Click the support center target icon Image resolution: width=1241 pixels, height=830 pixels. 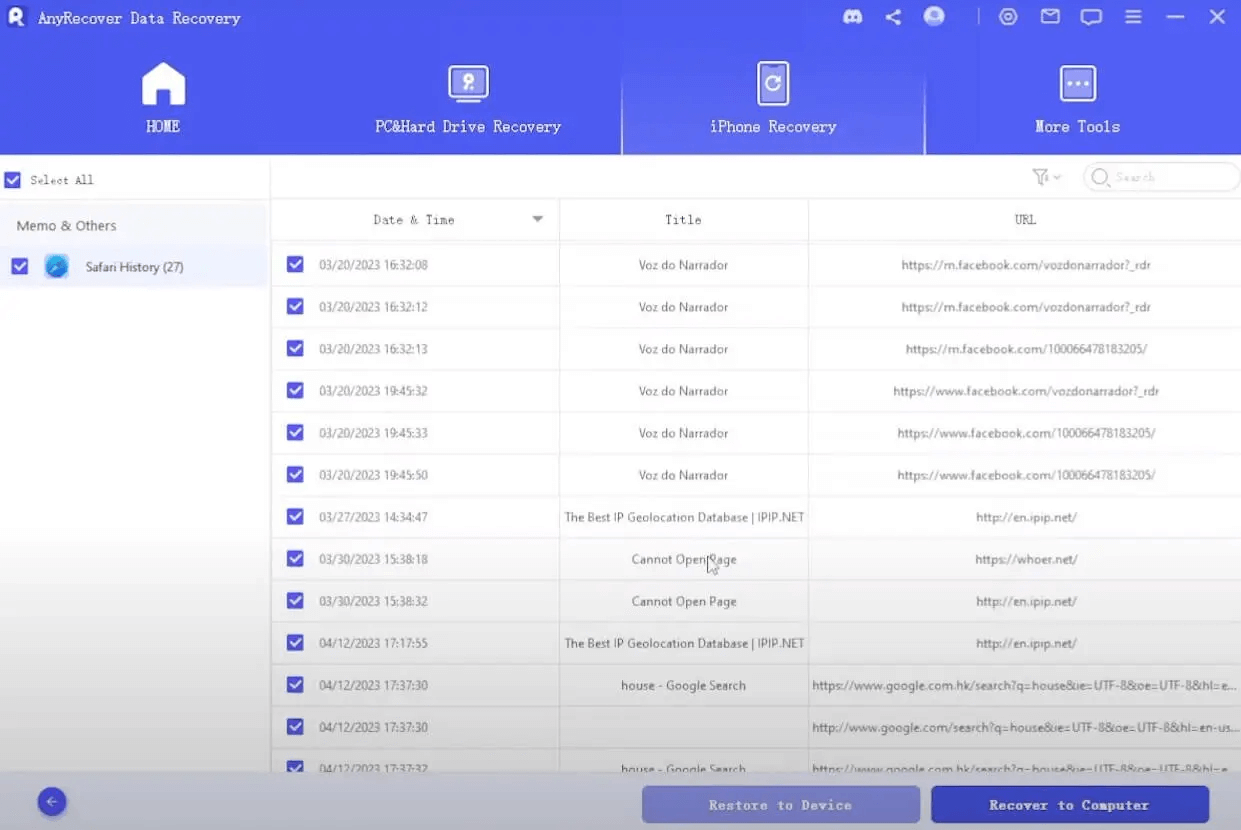coord(1007,17)
